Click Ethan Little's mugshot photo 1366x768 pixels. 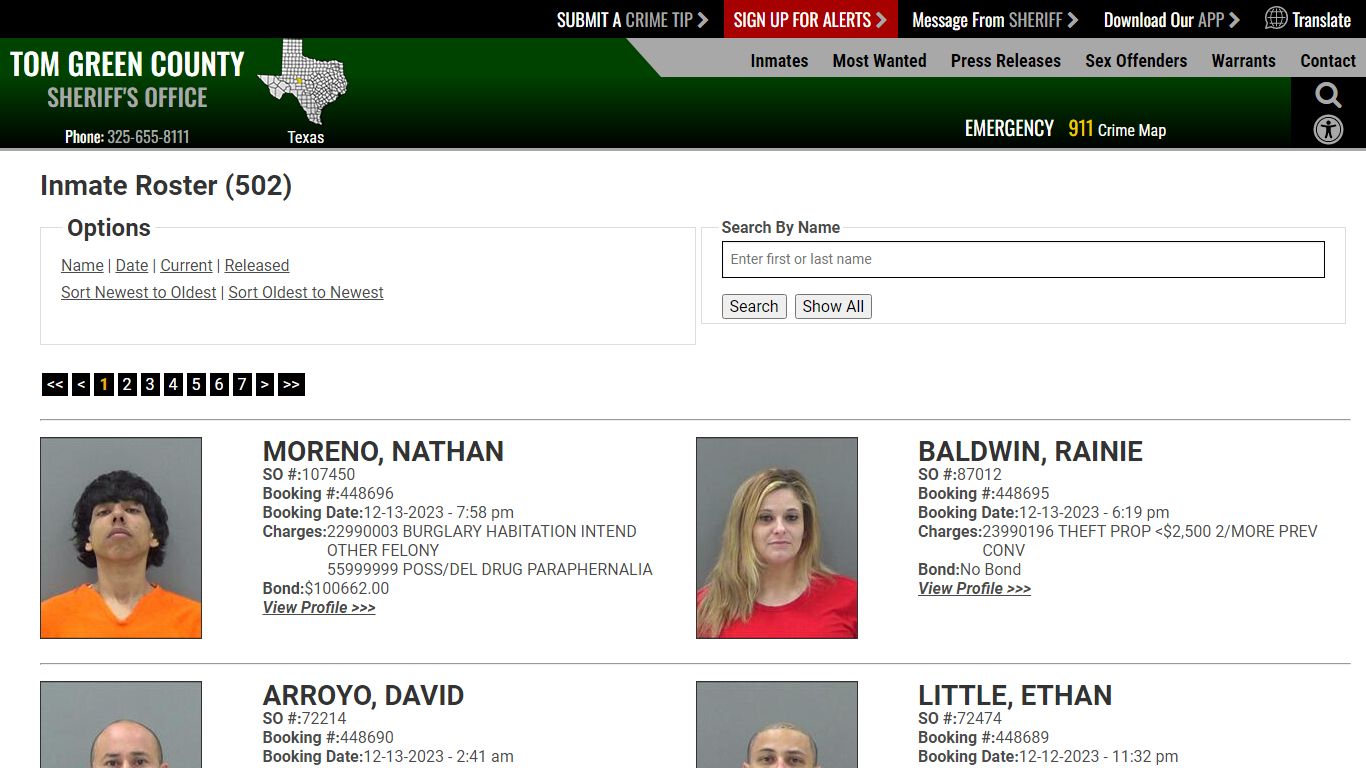[x=777, y=725]
